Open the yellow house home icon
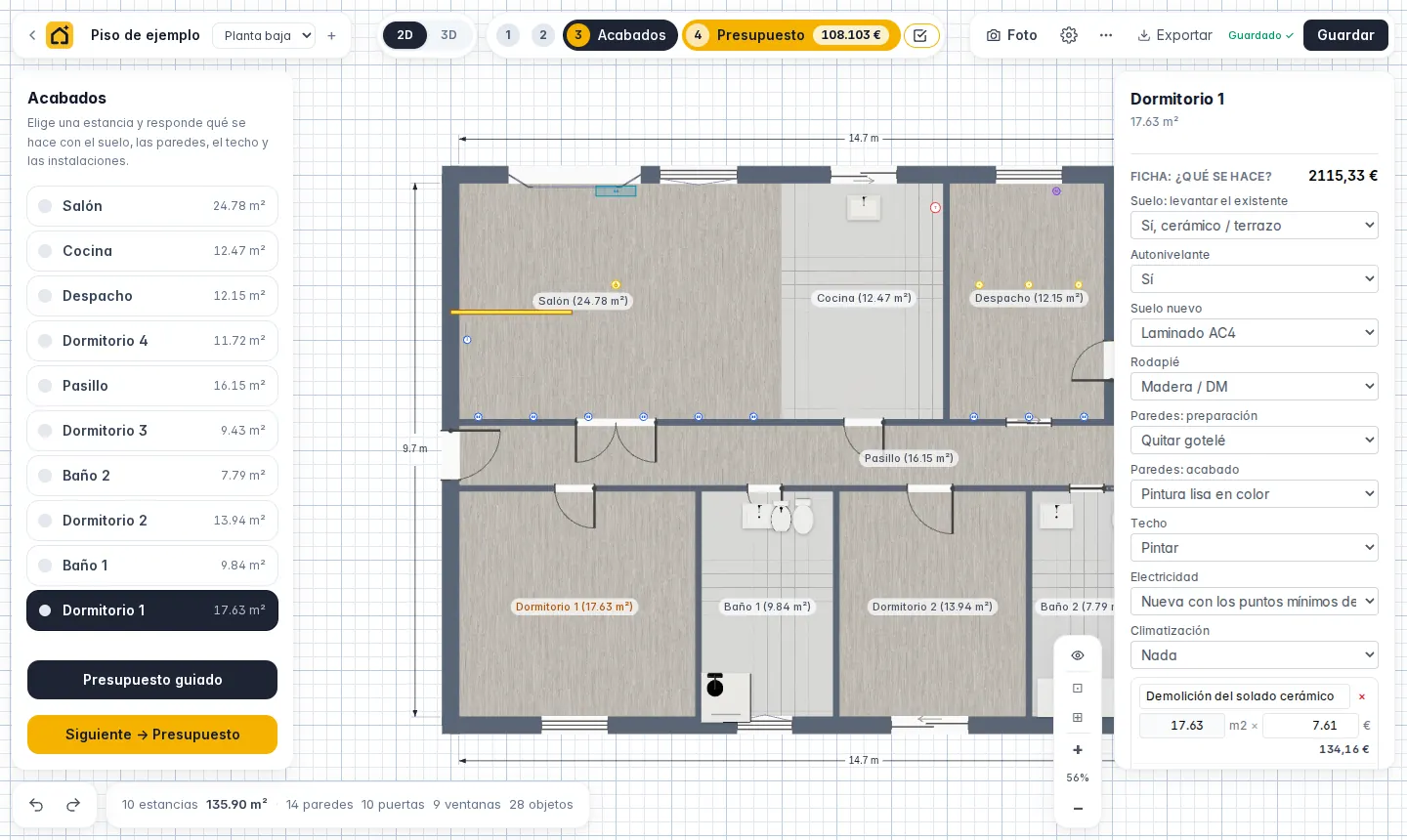The height and width of the screenshot is (840, 1407). click(x=60, y=35)
